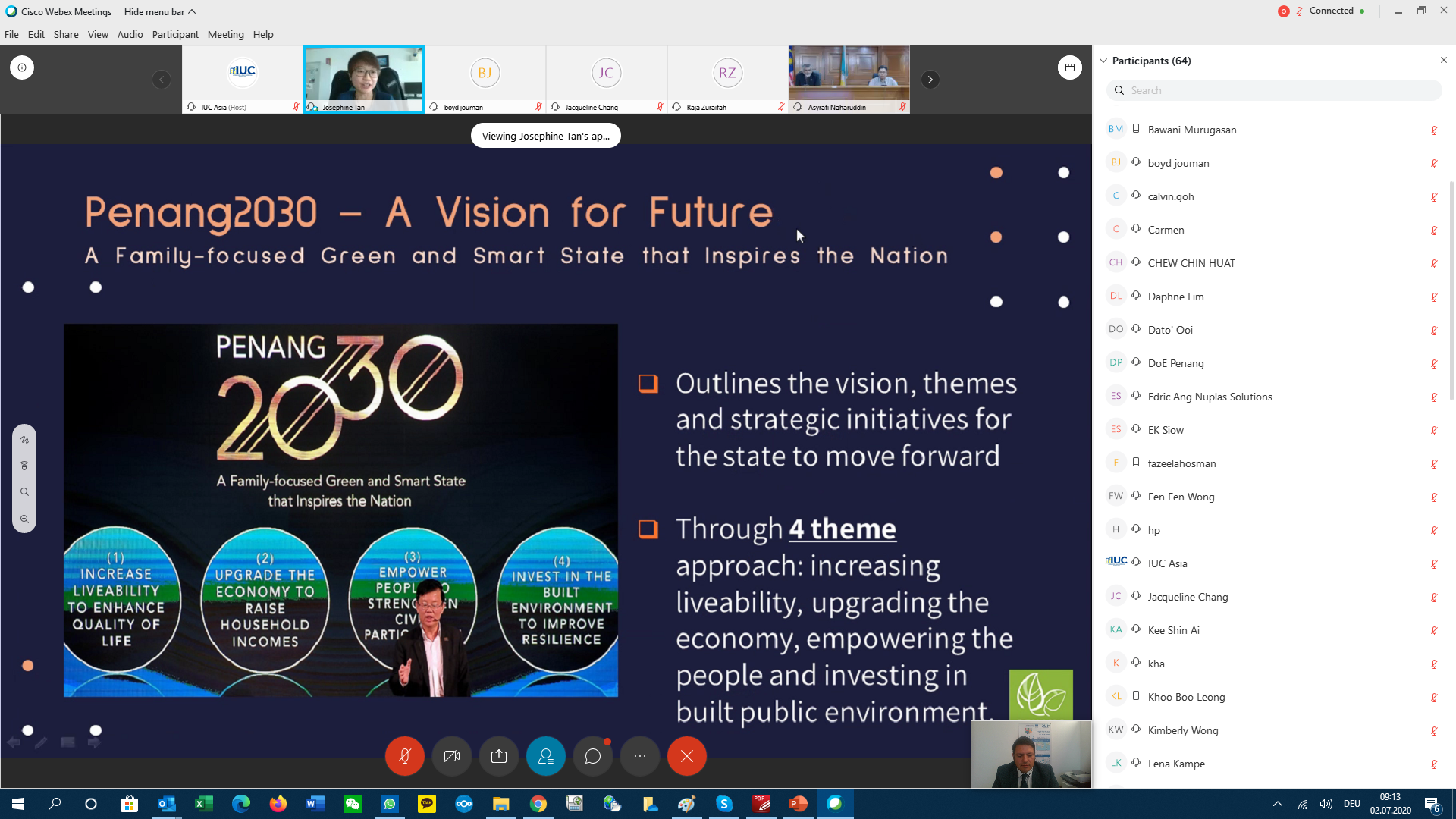Unmute the microphone in meeting controls
Screen dimensions: 1456x819
click(404, 756)
